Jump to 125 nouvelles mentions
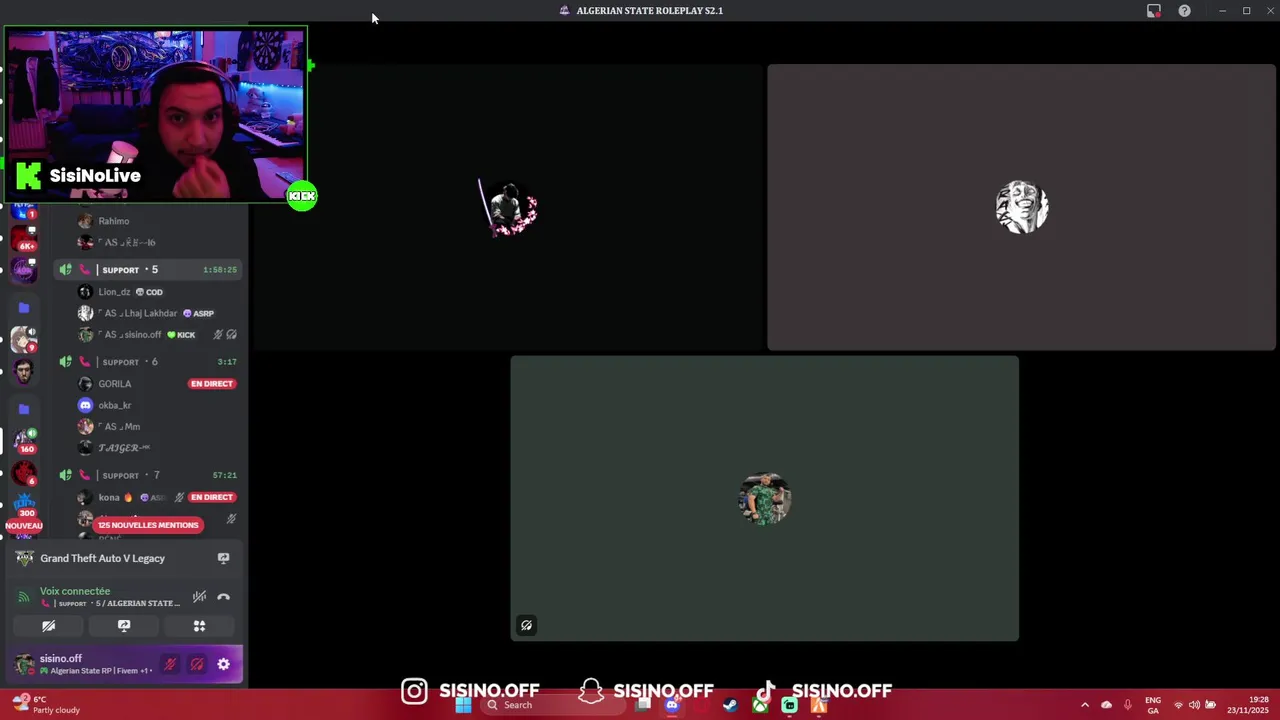 148,525
